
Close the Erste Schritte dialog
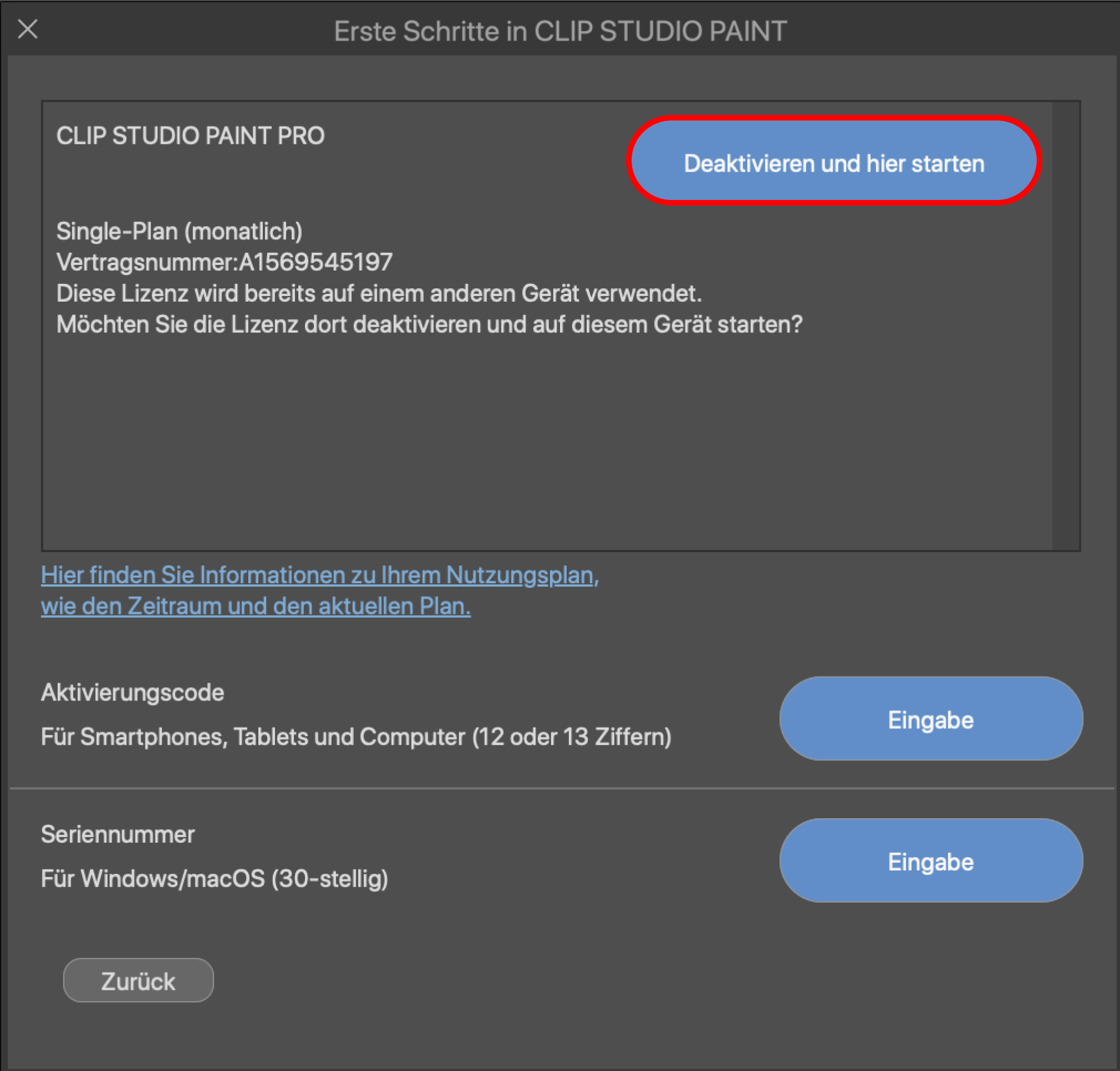pos(27,28)
